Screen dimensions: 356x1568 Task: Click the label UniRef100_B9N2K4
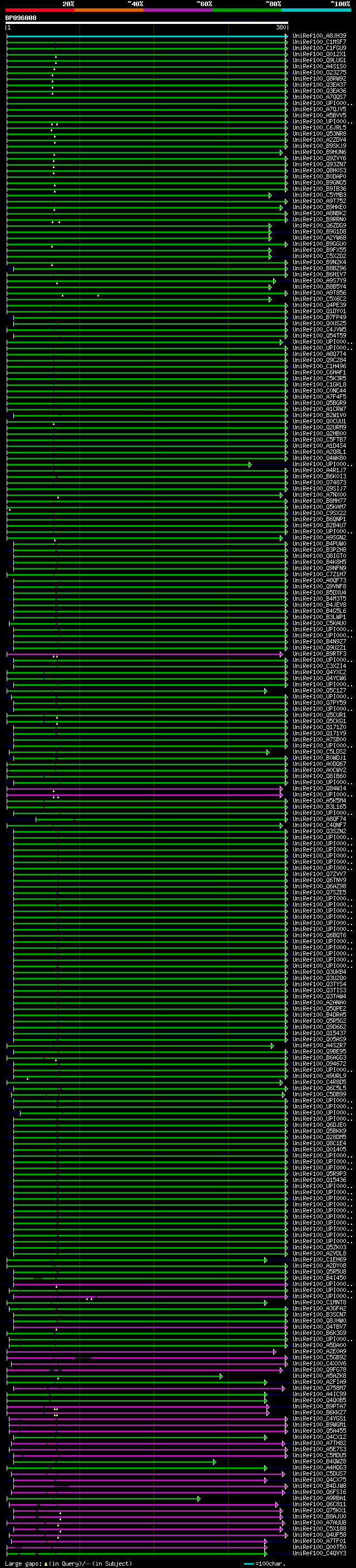[x=319, y=263]
